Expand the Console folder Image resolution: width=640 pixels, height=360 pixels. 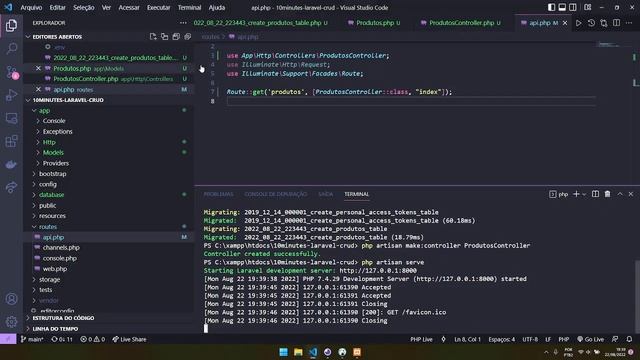point(54,121)
